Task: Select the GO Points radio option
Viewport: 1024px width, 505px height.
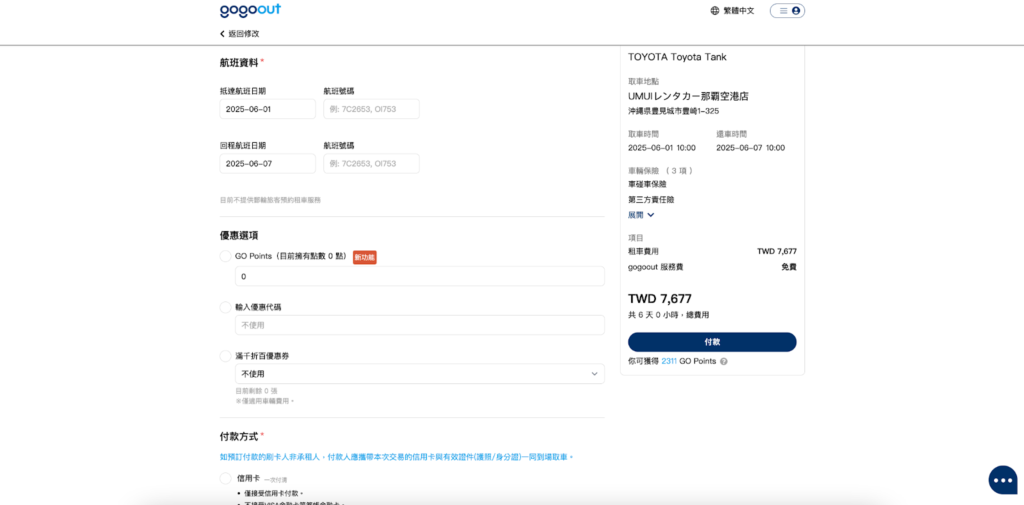Action: [x=225, y=256]
